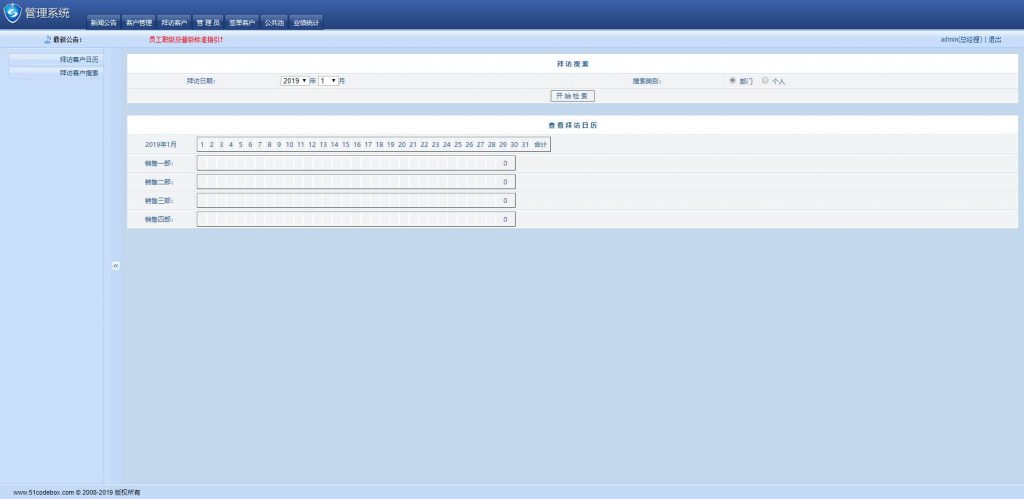Switch to the 客户管理 tab
Viewport: 1024px width, 499px height.
(x=139, y=22)
